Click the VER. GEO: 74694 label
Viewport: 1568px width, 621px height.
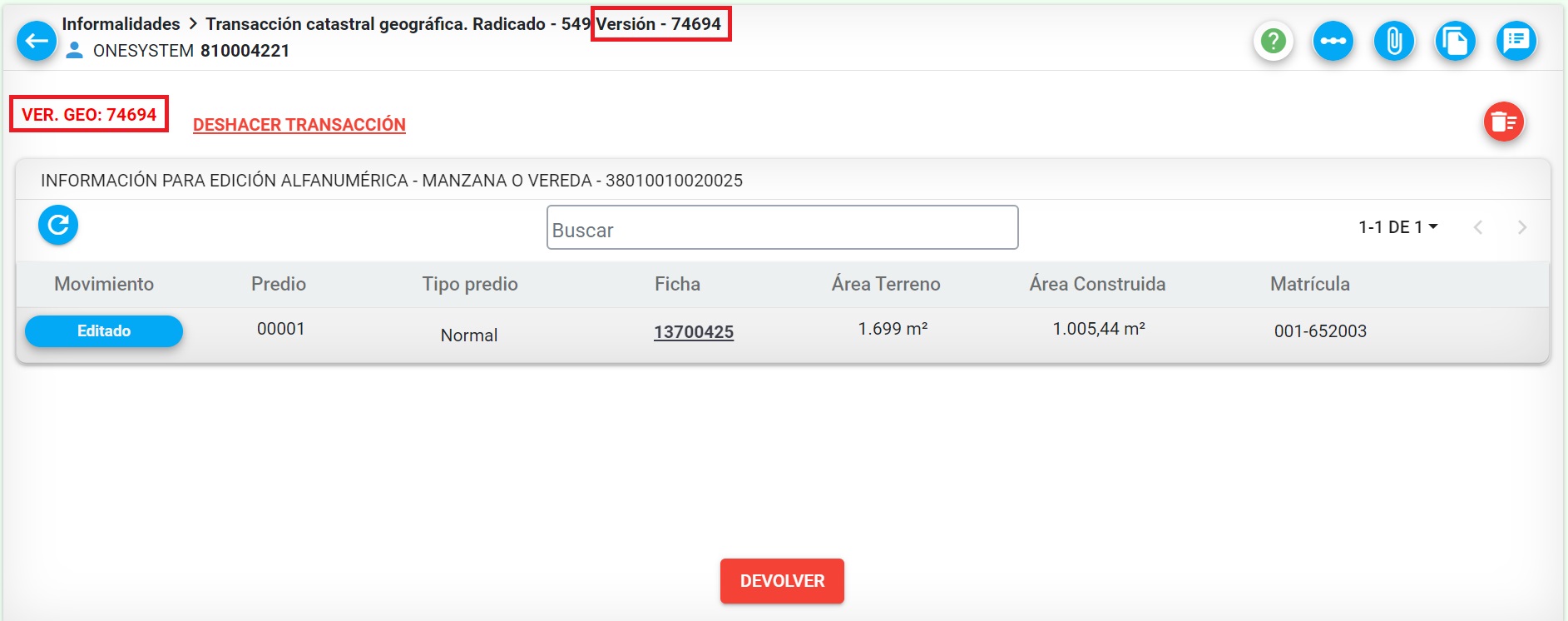click(x=89, y=114)
